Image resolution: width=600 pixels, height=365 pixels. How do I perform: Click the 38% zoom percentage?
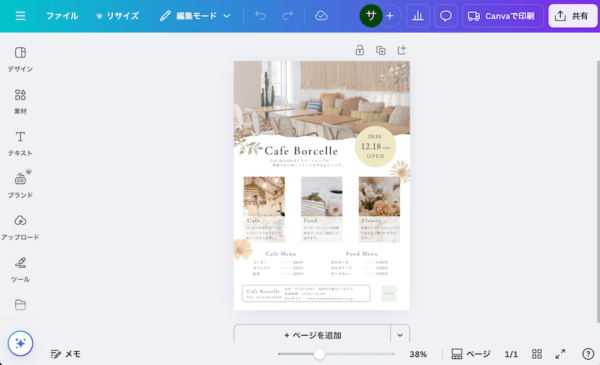tap(418, 354)
